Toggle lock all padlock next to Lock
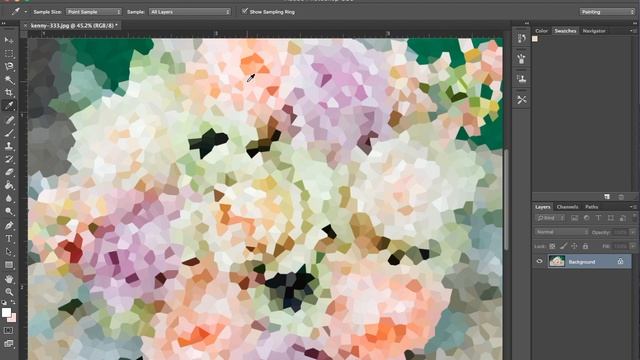 585,246
